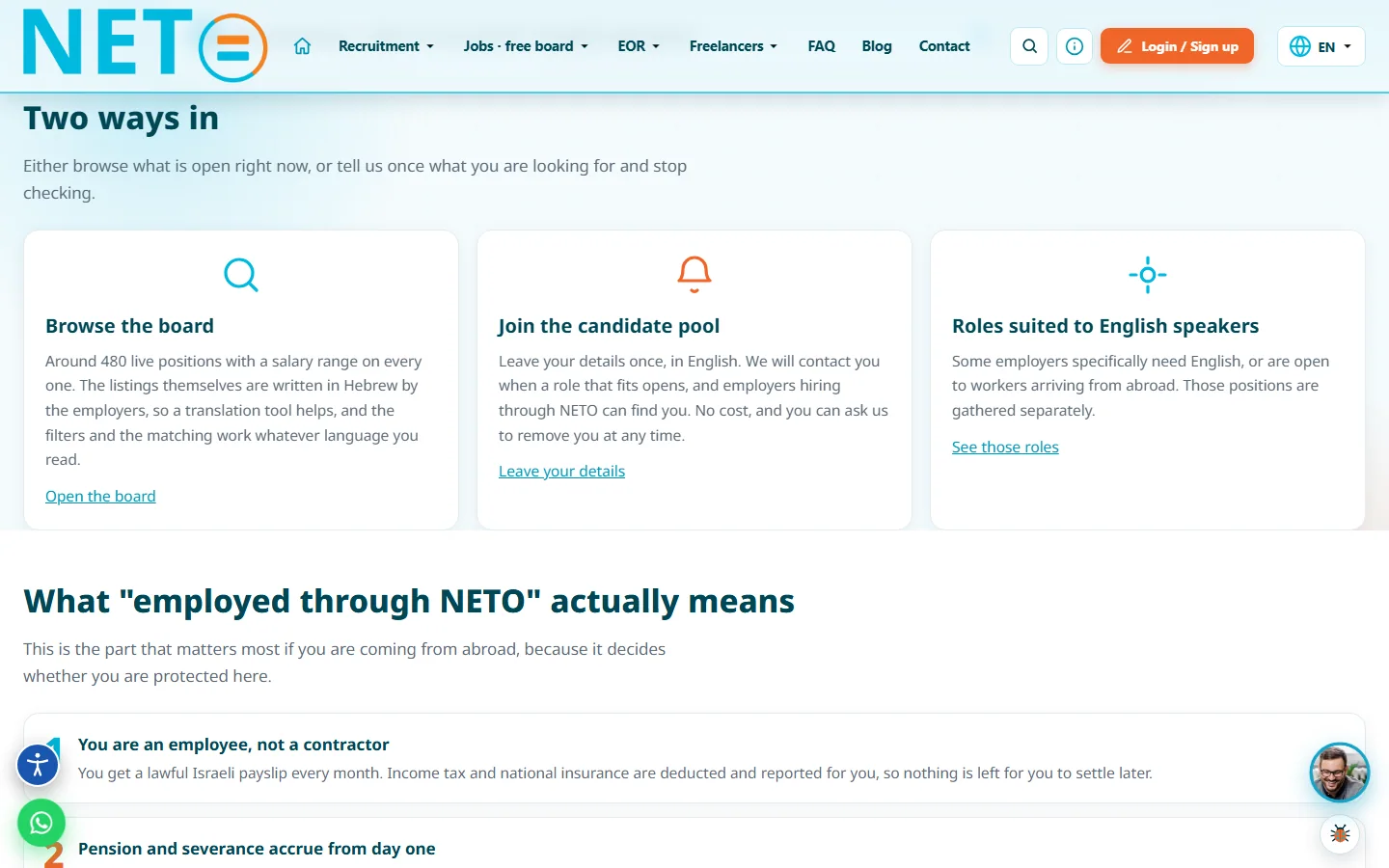Open the Contact page
Viewport: 1389px width, 868px height.
pyautogui.click(x=944, y=46)
